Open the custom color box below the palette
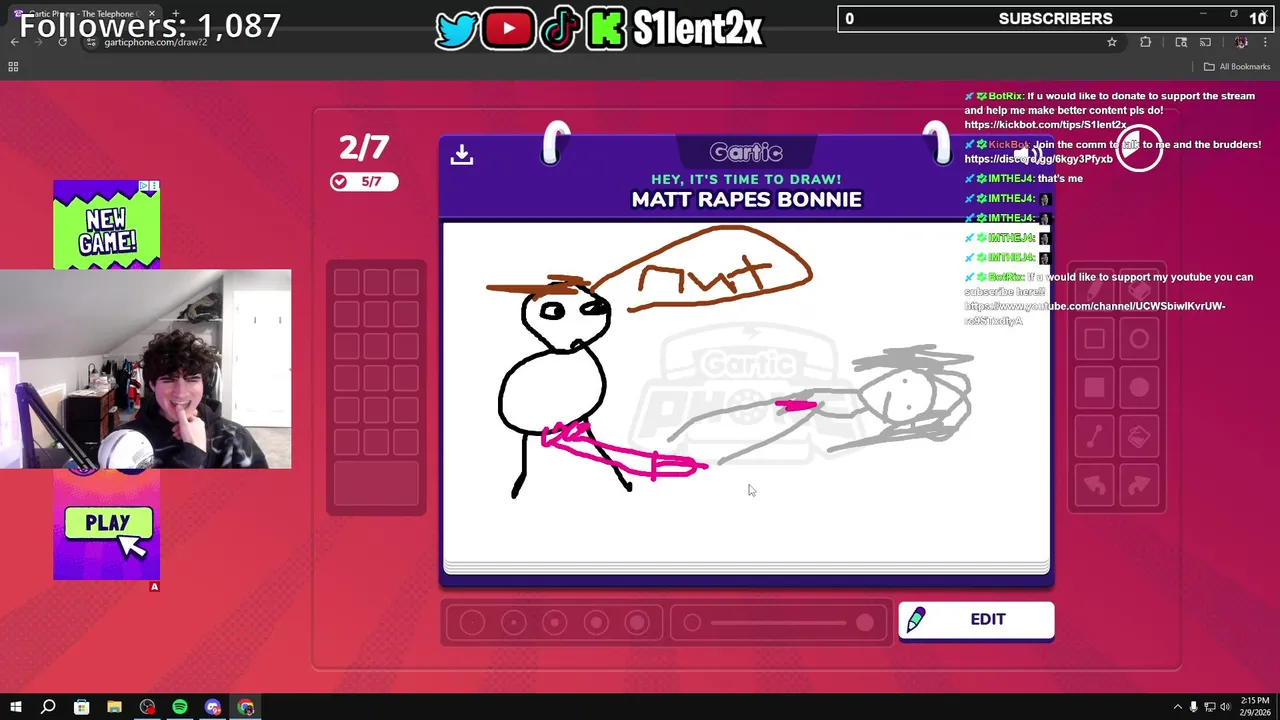1280x720 pixels. [376, 484]
